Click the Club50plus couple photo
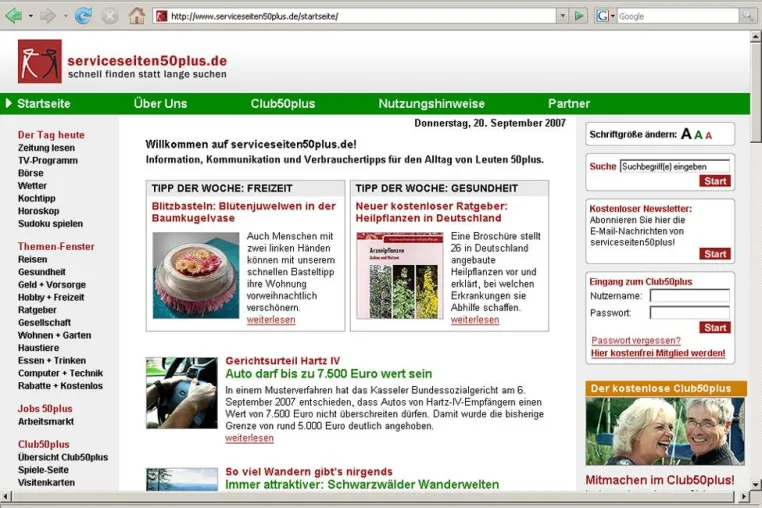 coord(665,431)
